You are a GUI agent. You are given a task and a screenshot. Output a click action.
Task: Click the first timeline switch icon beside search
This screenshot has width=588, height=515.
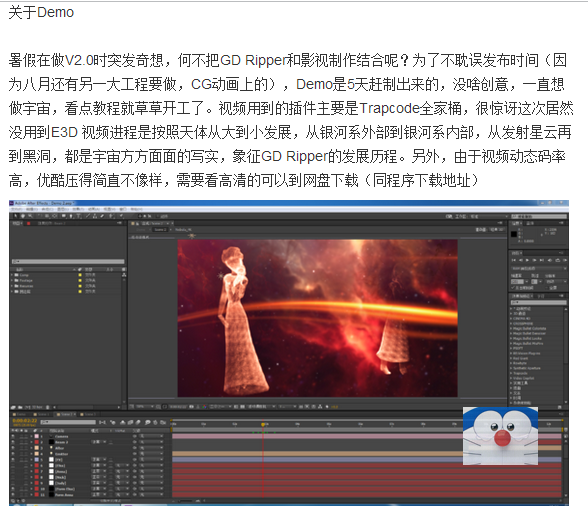[102, 422]
